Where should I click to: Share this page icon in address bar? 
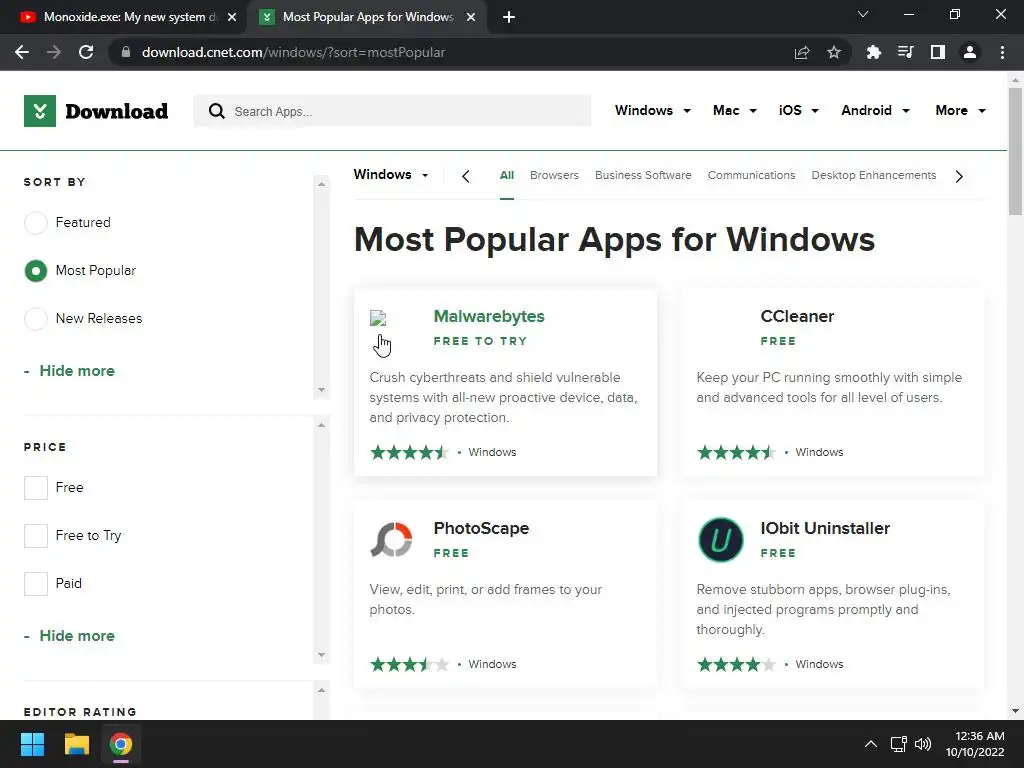tap(802, 52)
